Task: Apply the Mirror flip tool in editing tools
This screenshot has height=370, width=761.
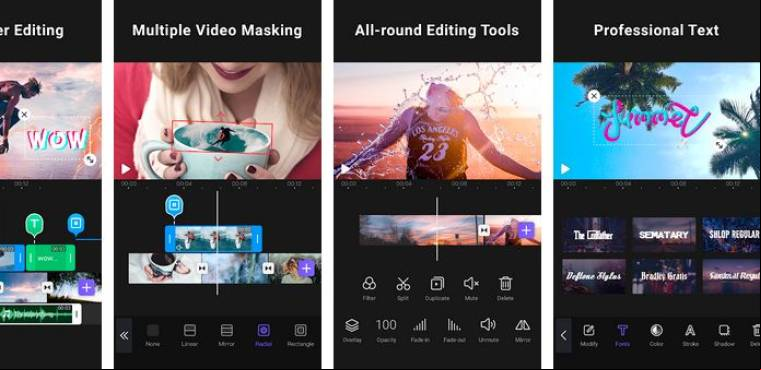Action: coord(522,325)
